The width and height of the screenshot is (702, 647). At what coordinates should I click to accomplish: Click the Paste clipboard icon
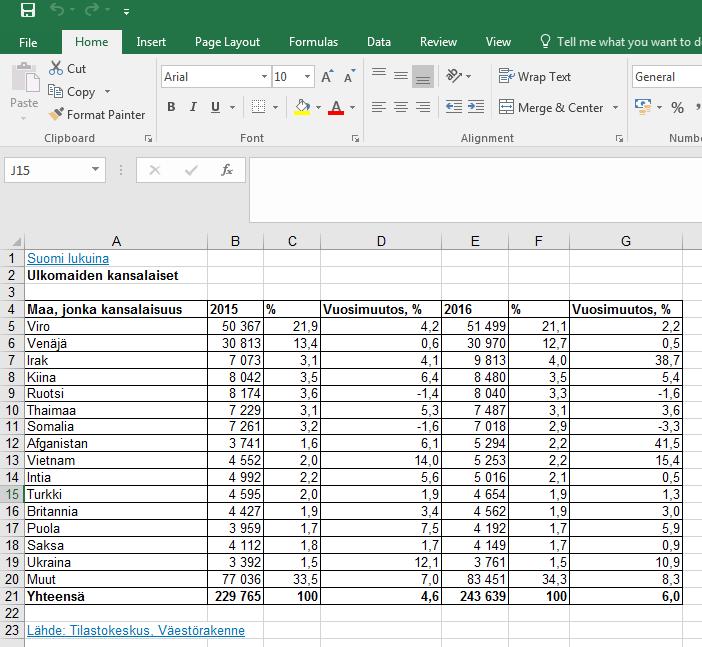tap(25, 78)
